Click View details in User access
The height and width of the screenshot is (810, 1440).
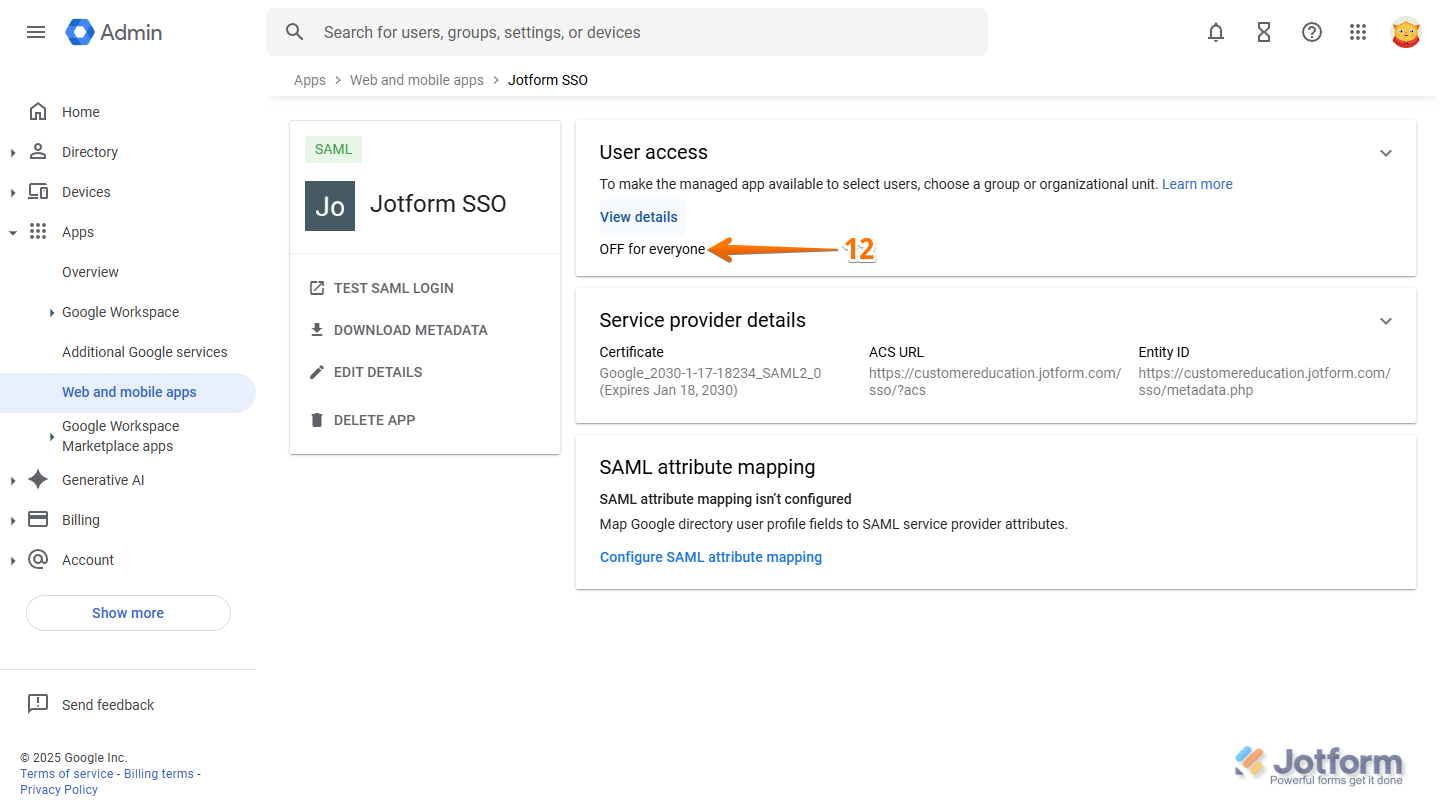(639, 217)
